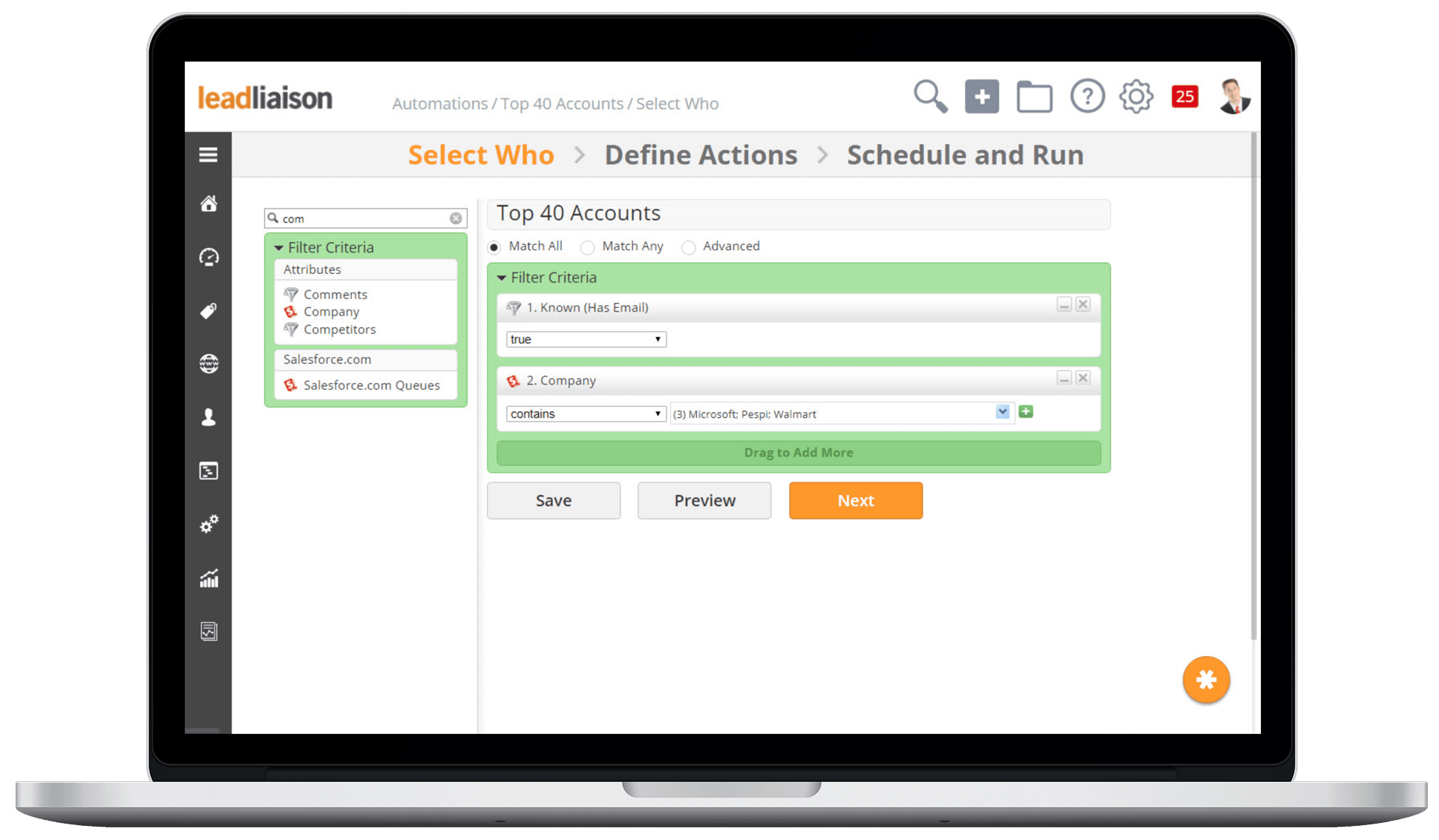Minimize the Company criterion
The image size is (1439, 840).
(1064, 378)
